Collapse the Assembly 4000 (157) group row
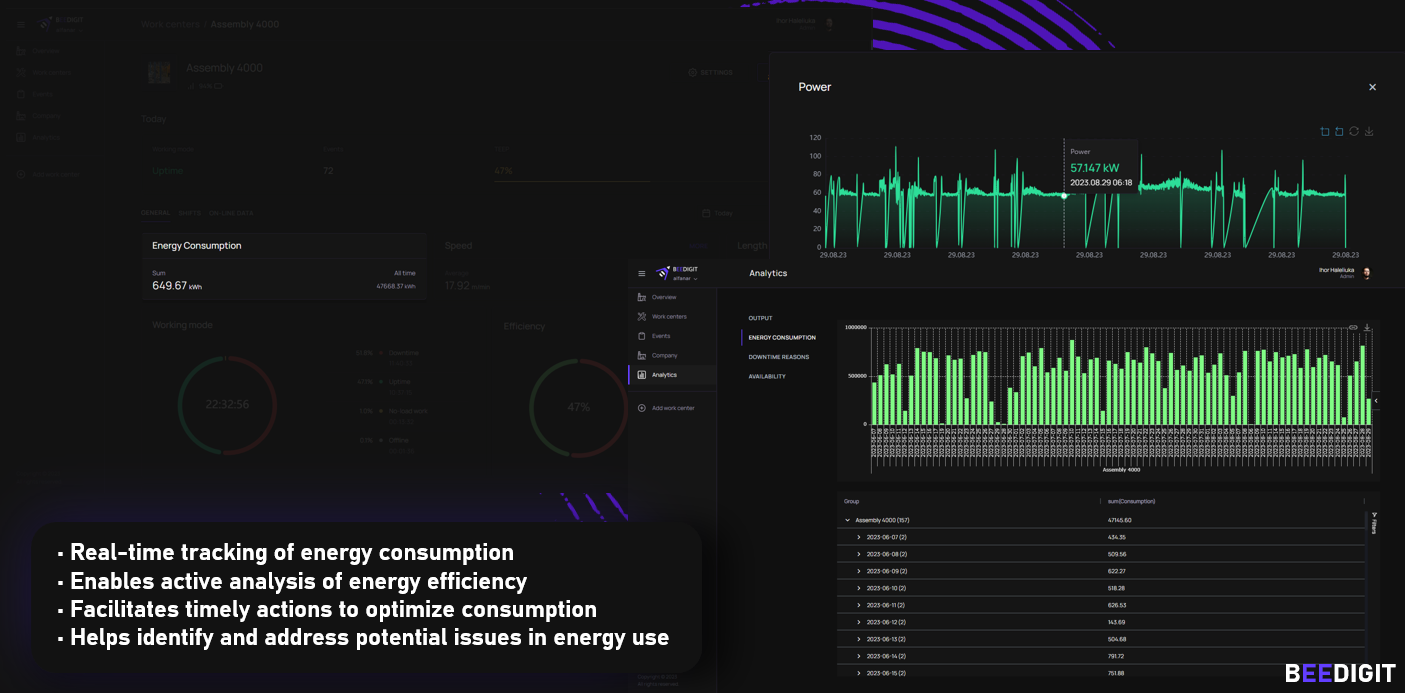This screenshot has height=693, width=1405. click(x=848, y=520)
